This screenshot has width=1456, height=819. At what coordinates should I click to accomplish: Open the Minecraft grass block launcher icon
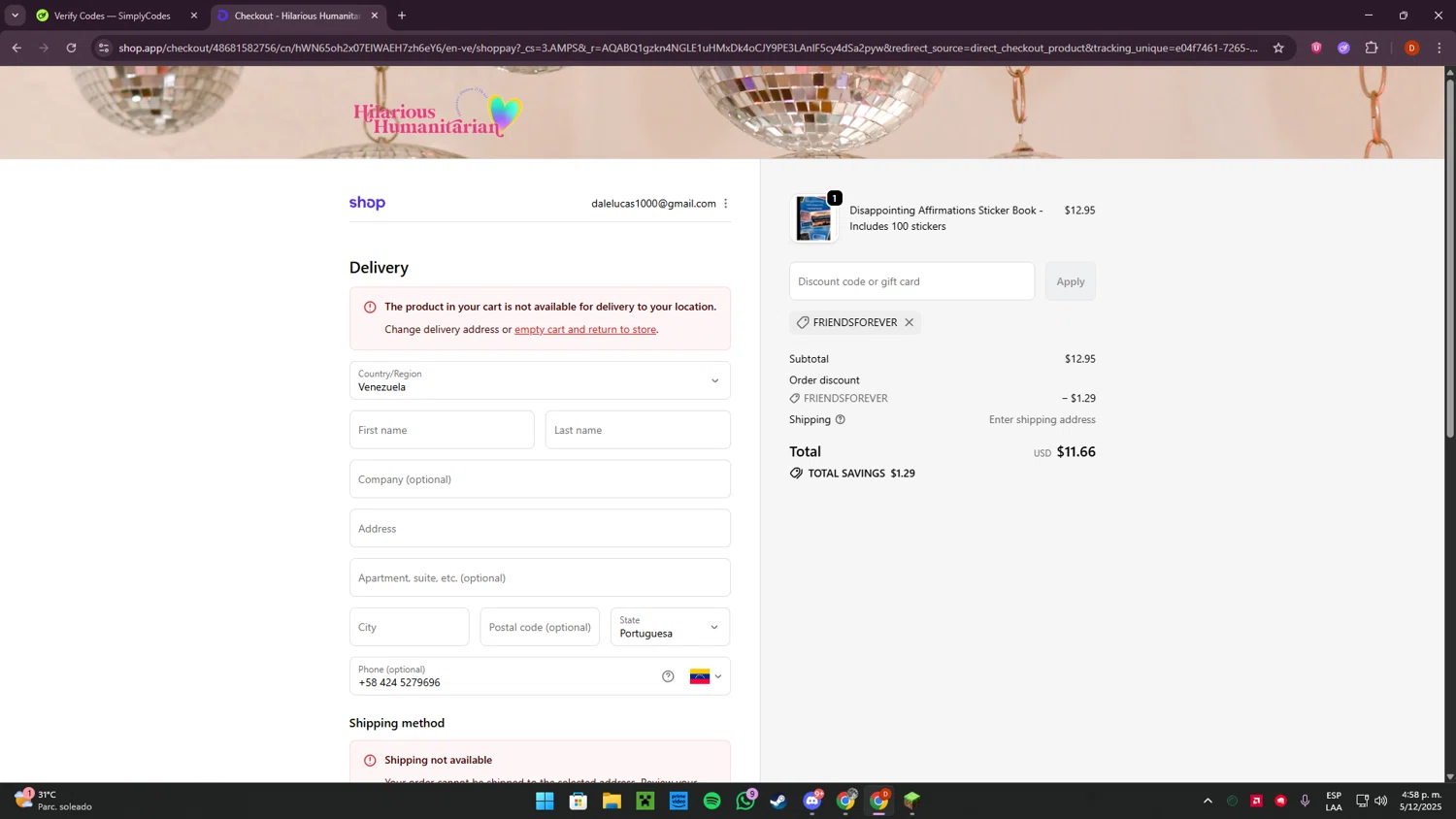tap(911, 801)
